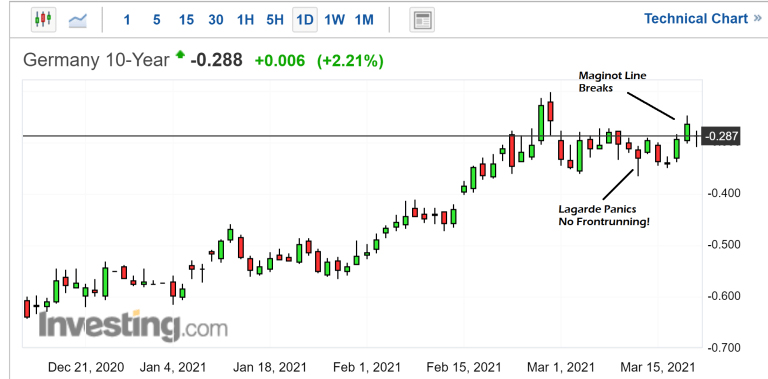Viewport: 768px width, 379px height.
Task: Click the Mar 1, 2021 date label
Action: click(560, 367)
